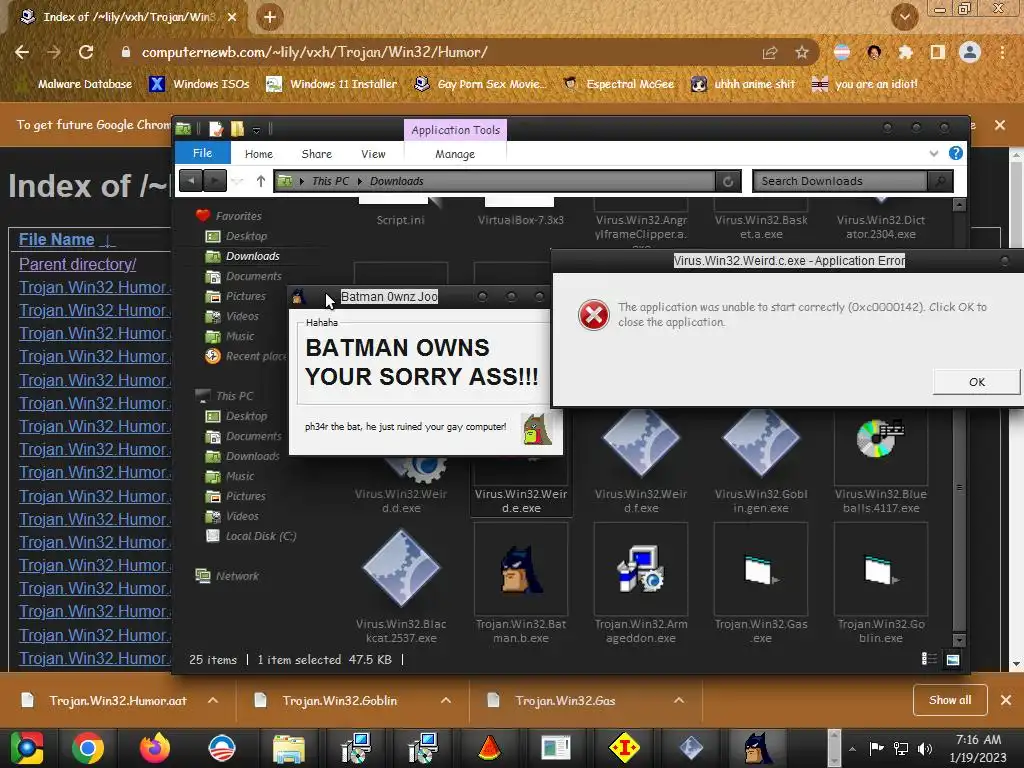The height and width of the screenshot is (768, 1024).
Task: Select the Application Tools tab
Action: [x=455, y=130]
